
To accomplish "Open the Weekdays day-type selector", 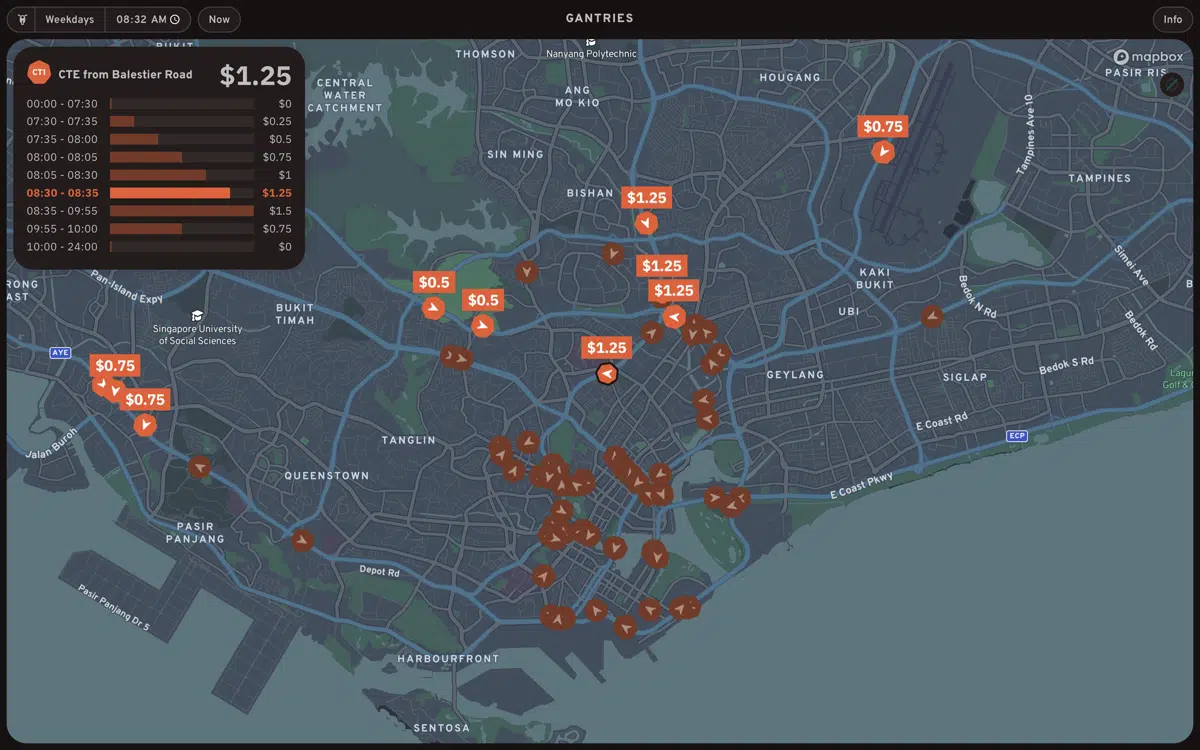I will click(70, 18).
